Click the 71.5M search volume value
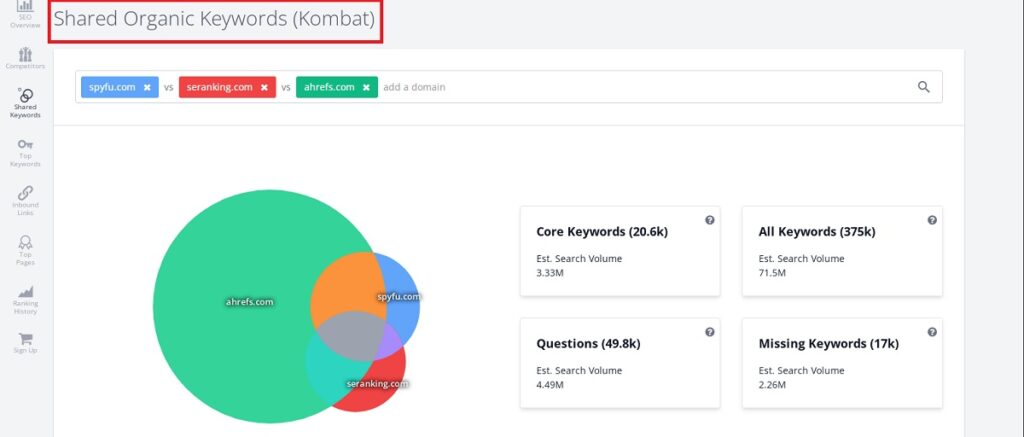This screenshot has width=1024, height=437. [773, 272]
